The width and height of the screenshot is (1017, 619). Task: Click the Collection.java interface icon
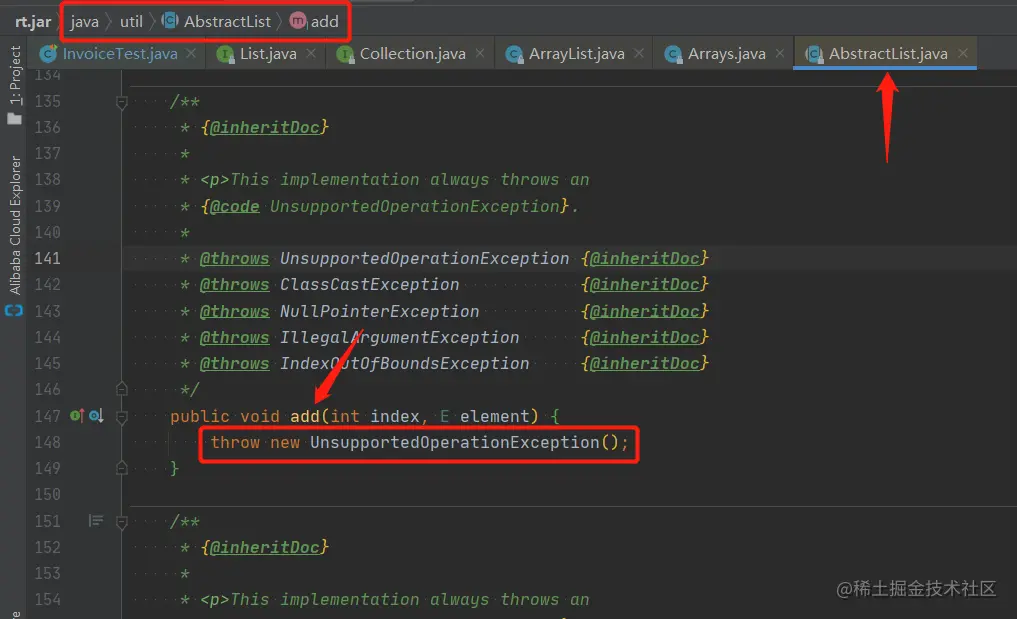345,55
